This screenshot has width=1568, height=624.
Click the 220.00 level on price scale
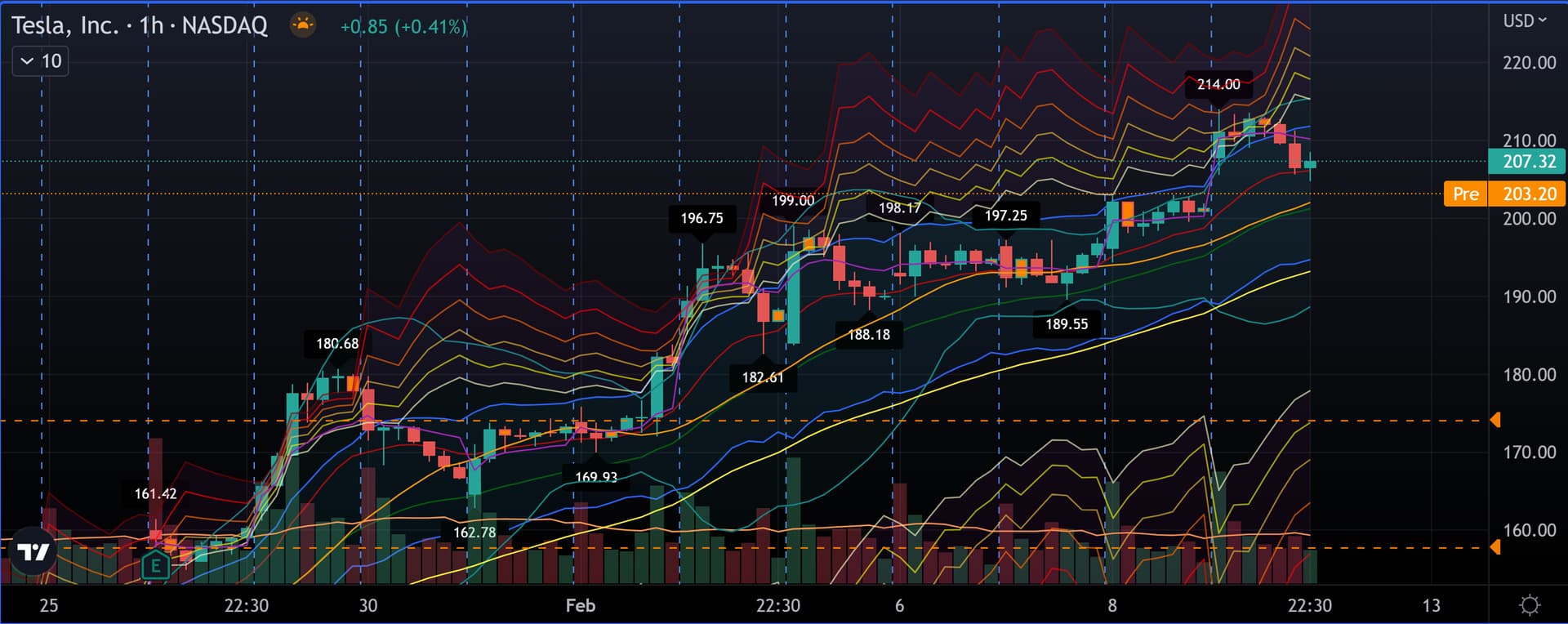point(1529,63)
